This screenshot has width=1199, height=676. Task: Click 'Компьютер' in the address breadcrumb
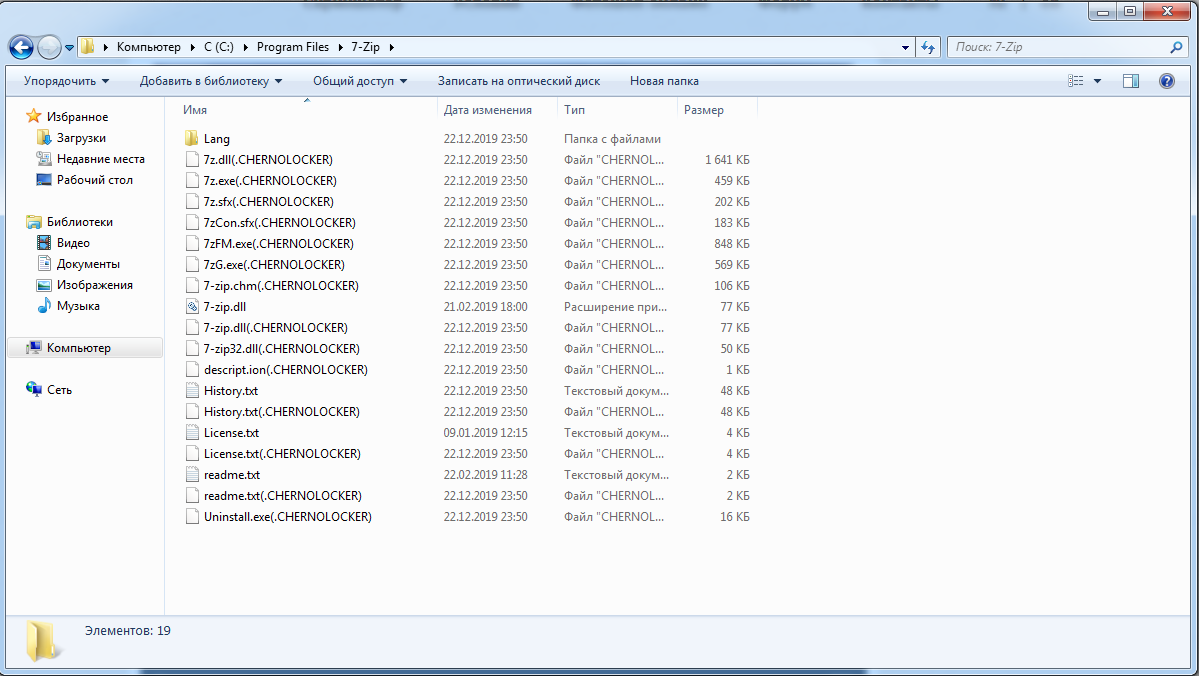tap(148, 47)
